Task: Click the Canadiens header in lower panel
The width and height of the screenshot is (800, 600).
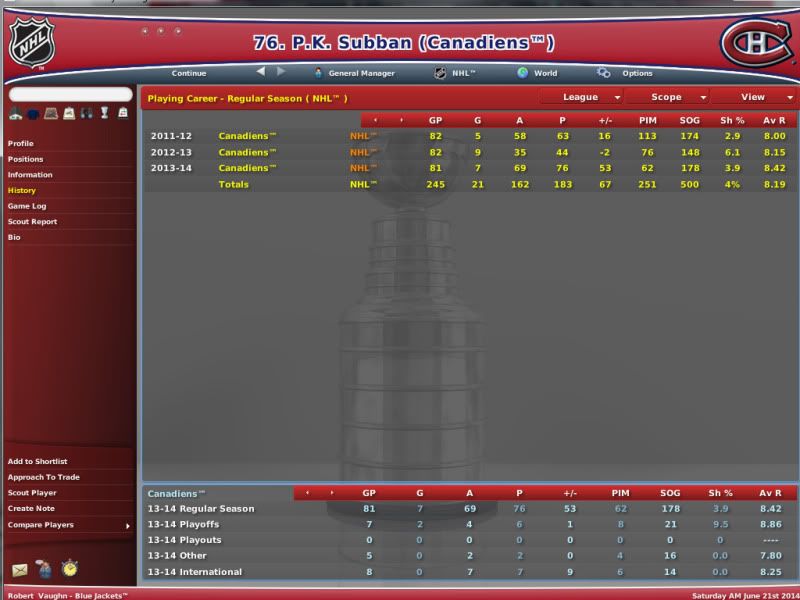Action: point(176,493)
